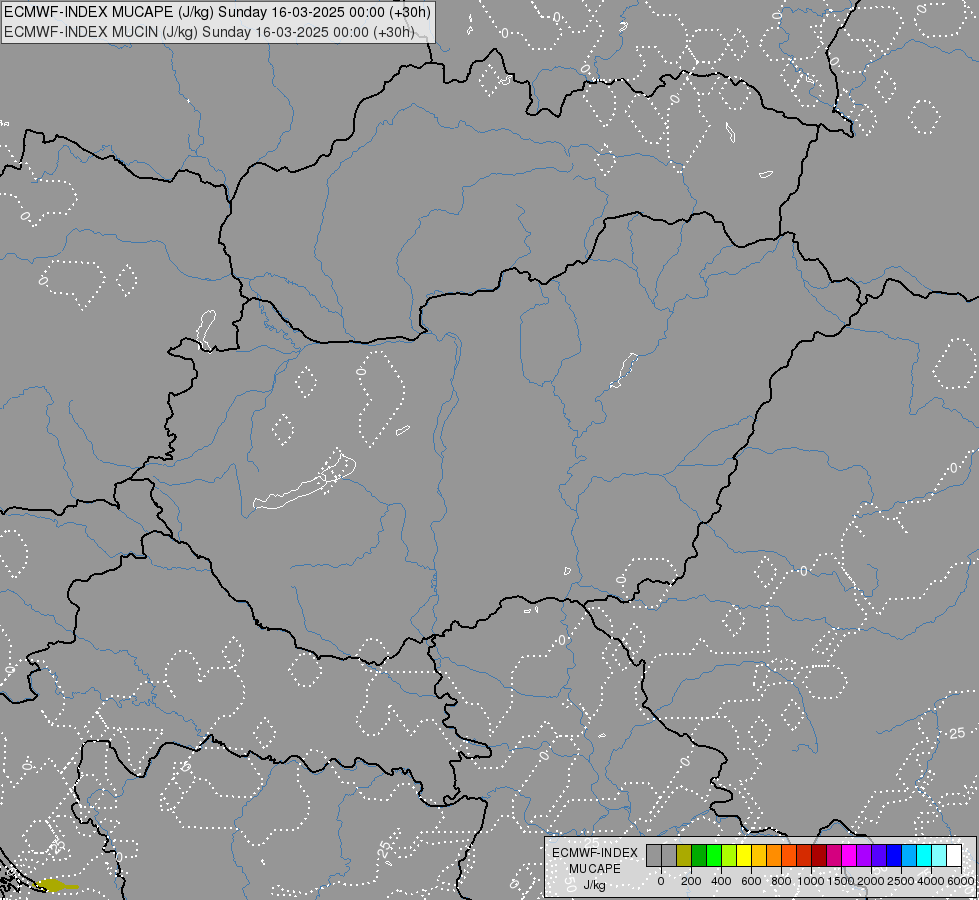Select the pure yellow legend swatch
This screenshot has height=900, width=979.
[x=744, y=855]
